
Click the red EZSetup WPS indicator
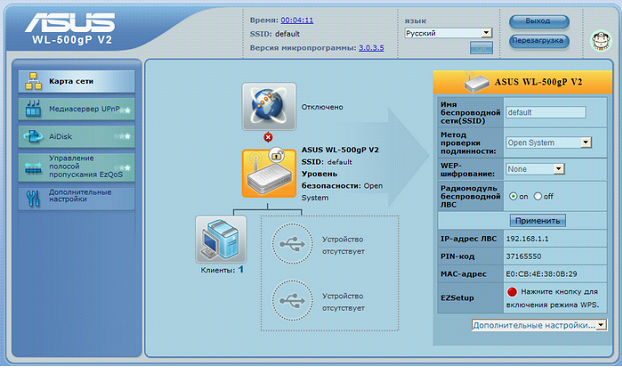pos(512,292)
